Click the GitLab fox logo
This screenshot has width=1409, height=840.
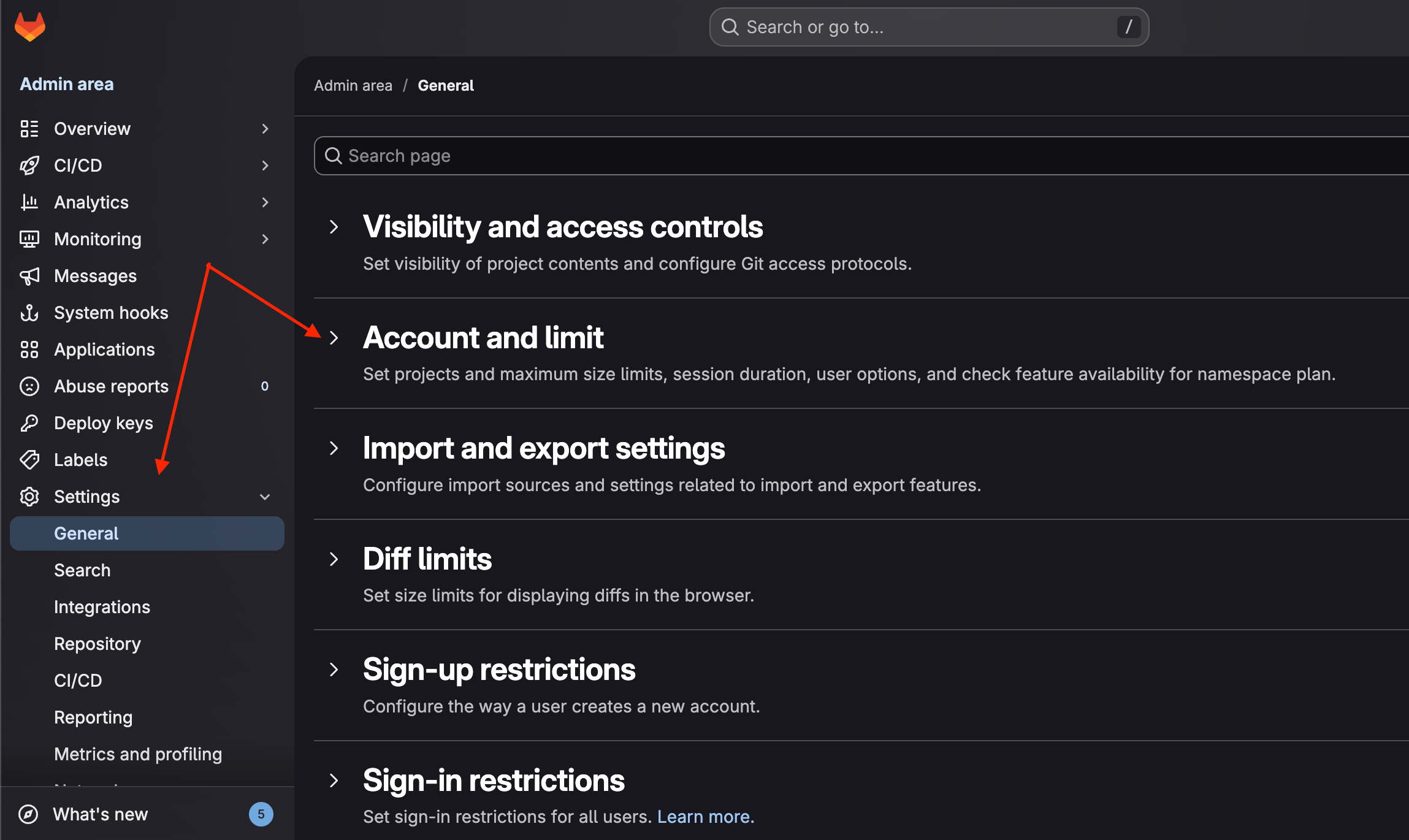(x=30, y=27)
